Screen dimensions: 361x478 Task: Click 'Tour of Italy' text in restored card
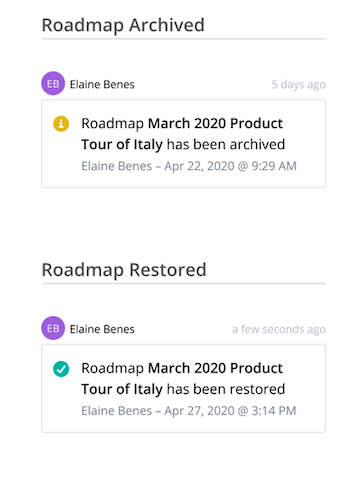point(122,390)
